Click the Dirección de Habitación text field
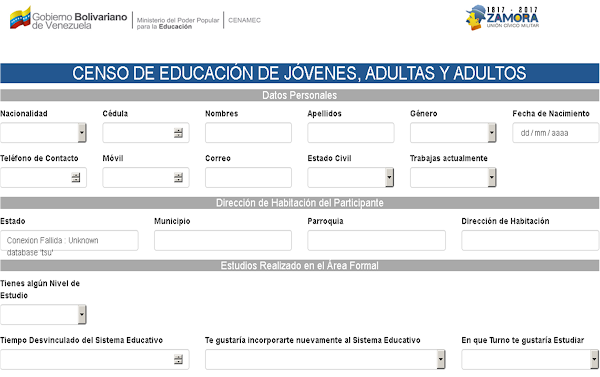Image resolution: width=600 pixels, height=377 pixels. click(x=530, y=240)
